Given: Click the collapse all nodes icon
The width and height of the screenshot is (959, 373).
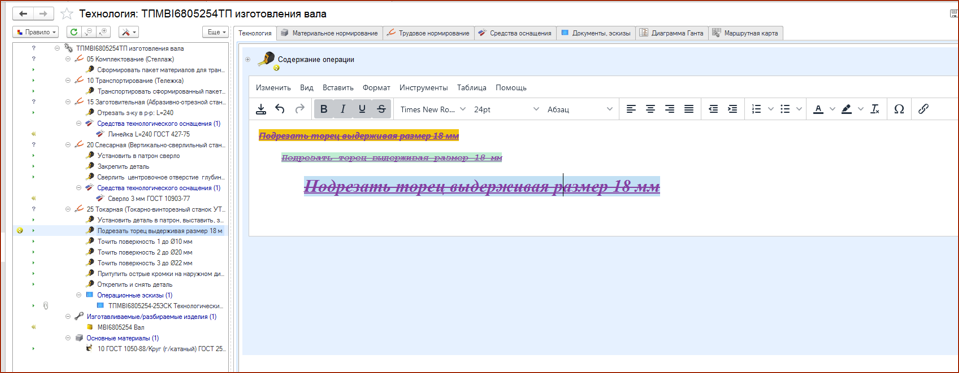Looking at the screenshot, I should (89, 32).
